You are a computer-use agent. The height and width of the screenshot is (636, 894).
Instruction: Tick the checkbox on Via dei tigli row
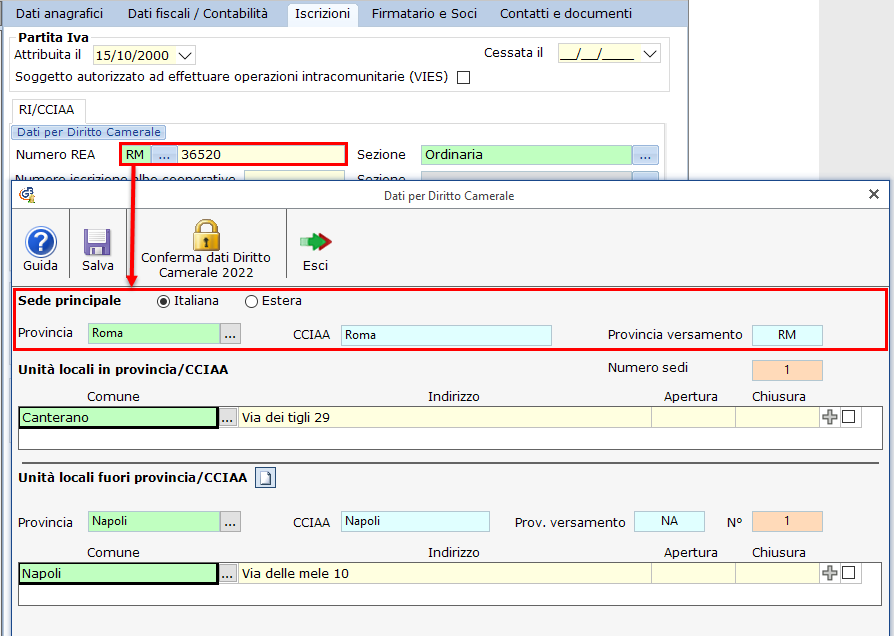pyautogui.click(x=849, y=418)
